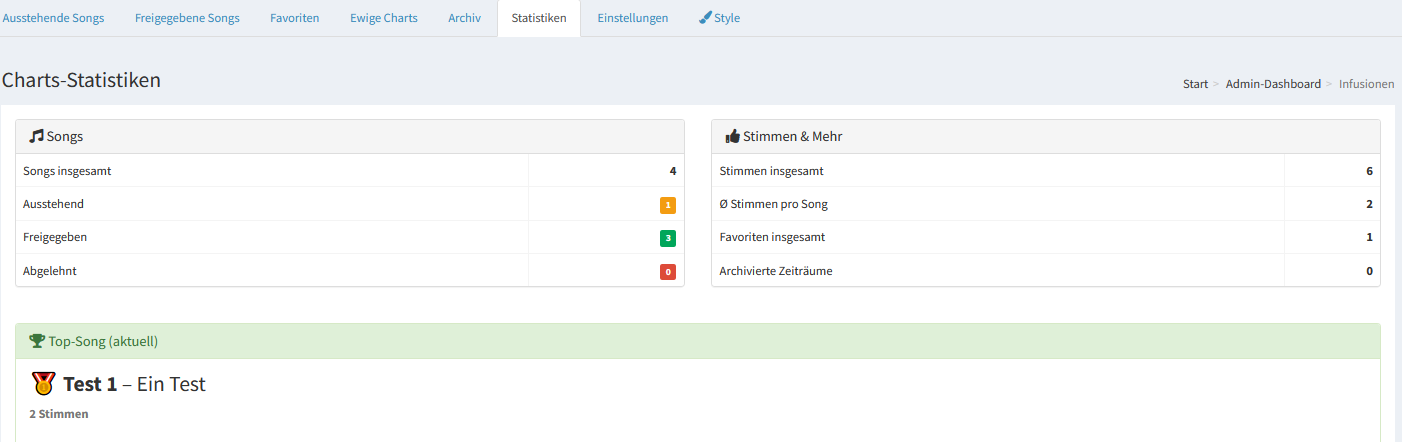Select the Archiv tab

[x=465, y=18]
